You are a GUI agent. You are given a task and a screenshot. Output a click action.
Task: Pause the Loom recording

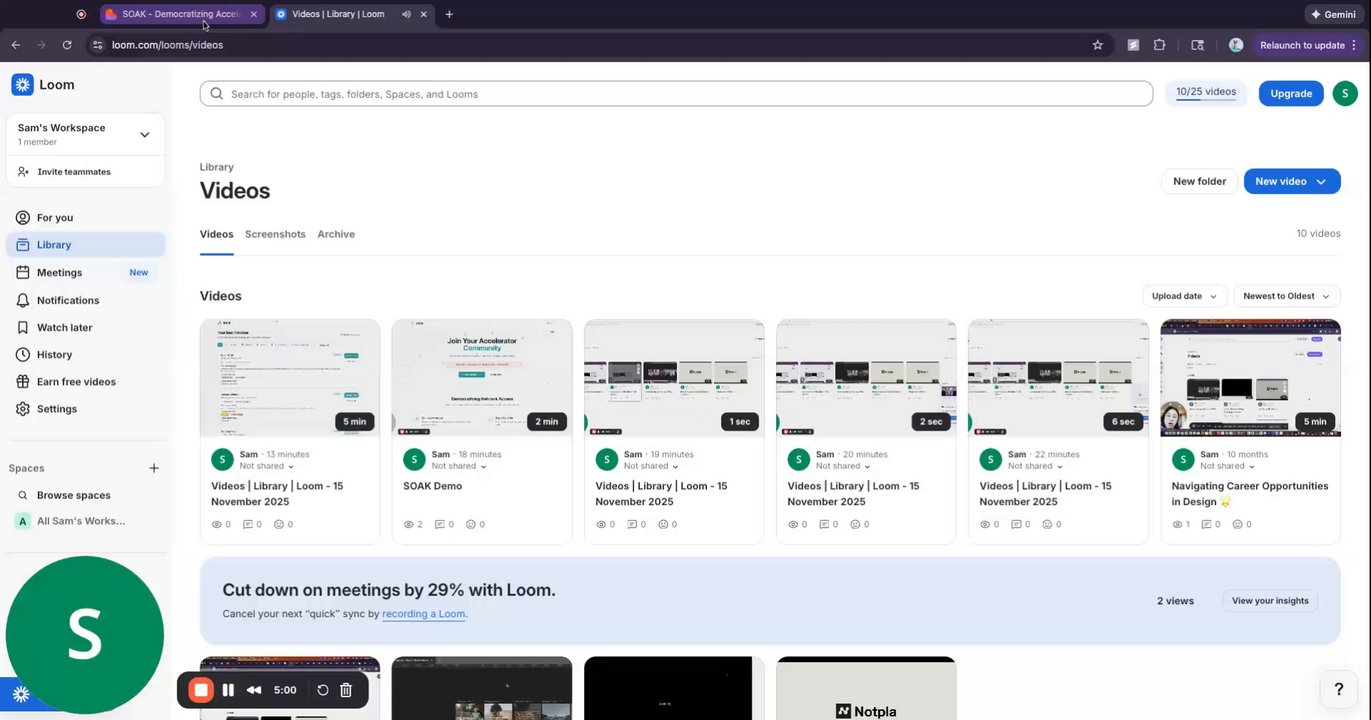pos(228,690)
